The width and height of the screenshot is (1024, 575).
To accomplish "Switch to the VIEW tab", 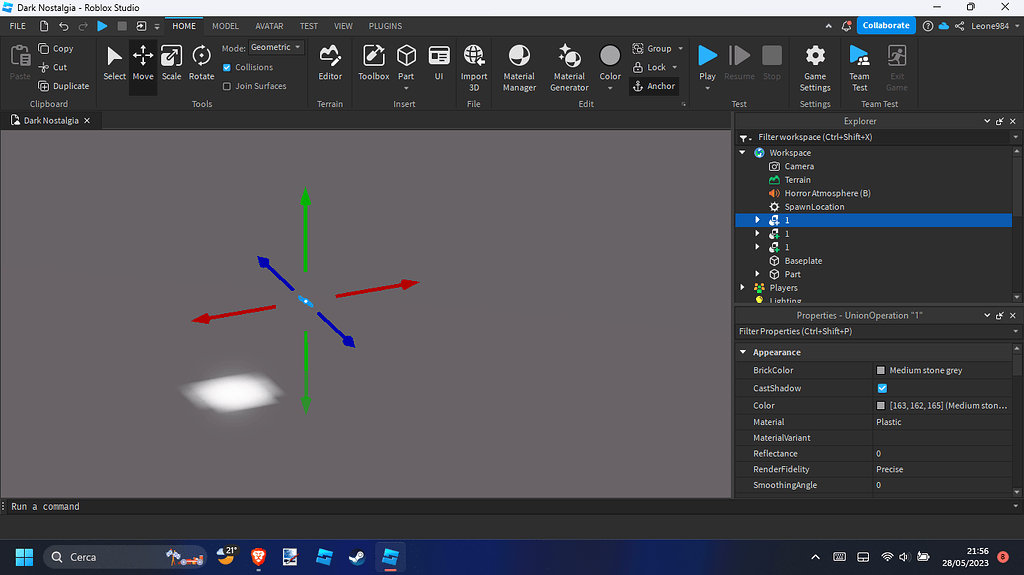I will [343, 26].
